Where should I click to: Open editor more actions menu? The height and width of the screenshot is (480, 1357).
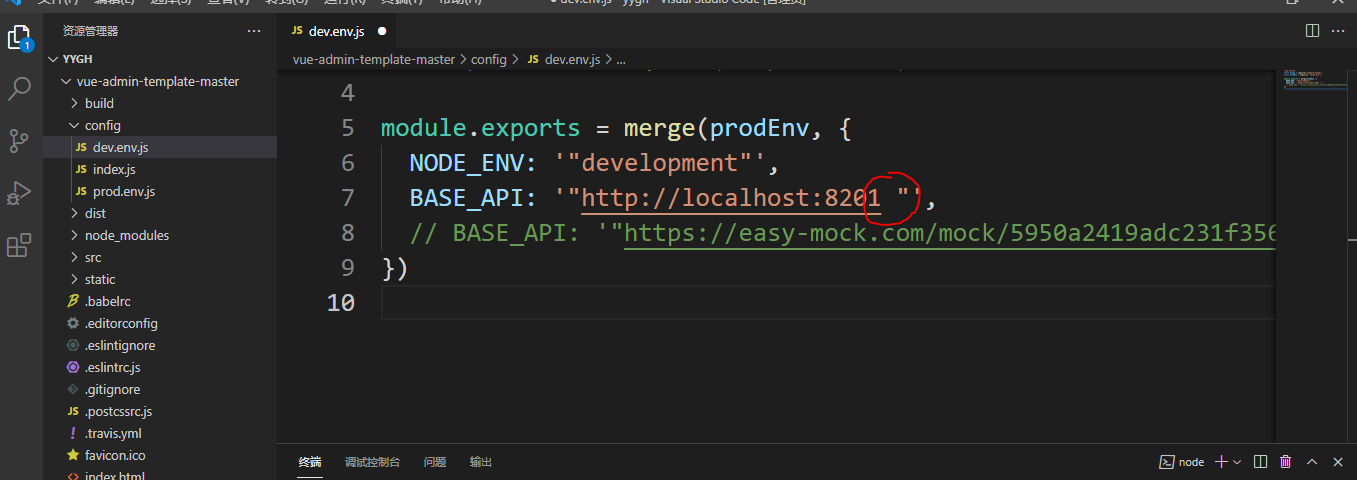1339,31
